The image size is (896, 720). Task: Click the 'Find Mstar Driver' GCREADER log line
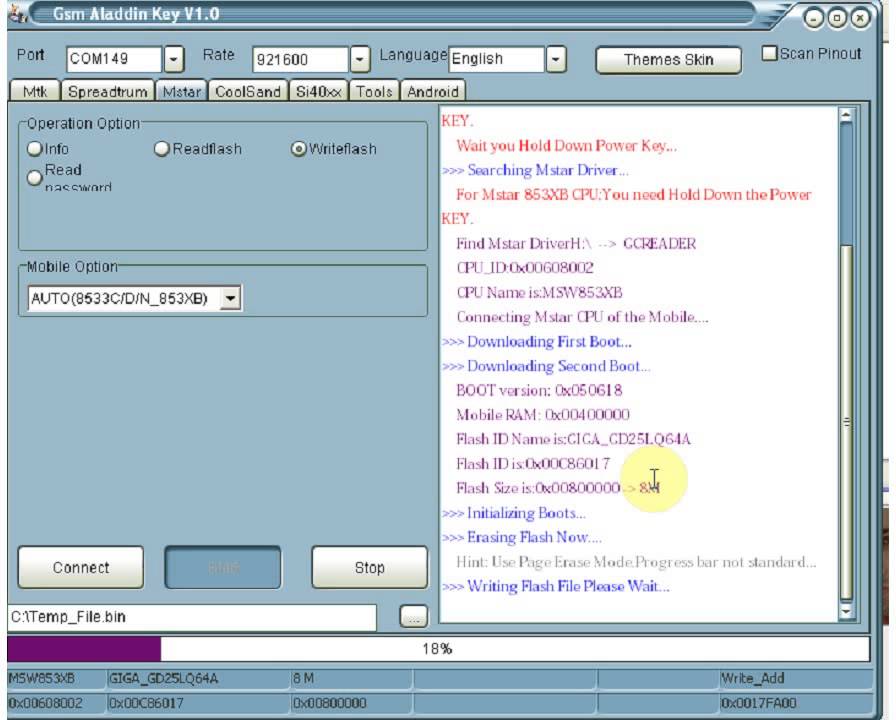(576, 243)
